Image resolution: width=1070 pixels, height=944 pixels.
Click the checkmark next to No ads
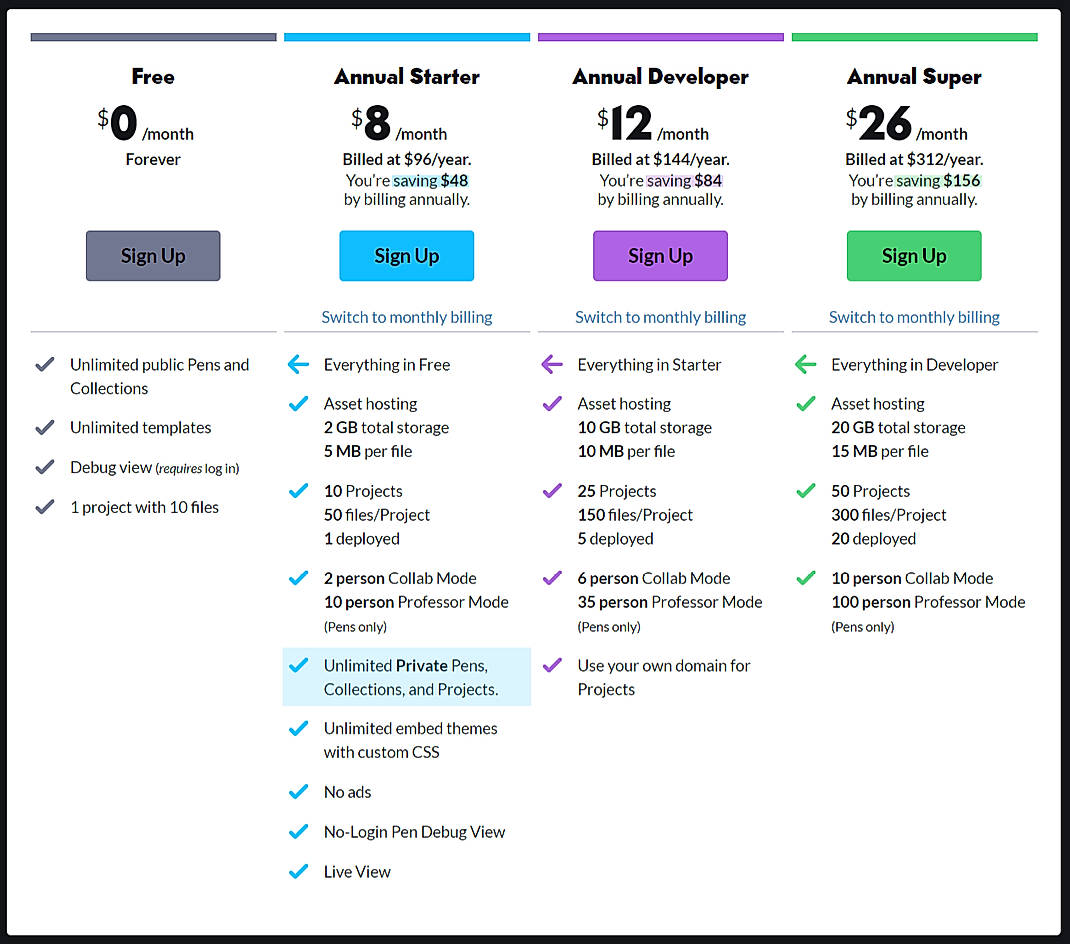298,791
